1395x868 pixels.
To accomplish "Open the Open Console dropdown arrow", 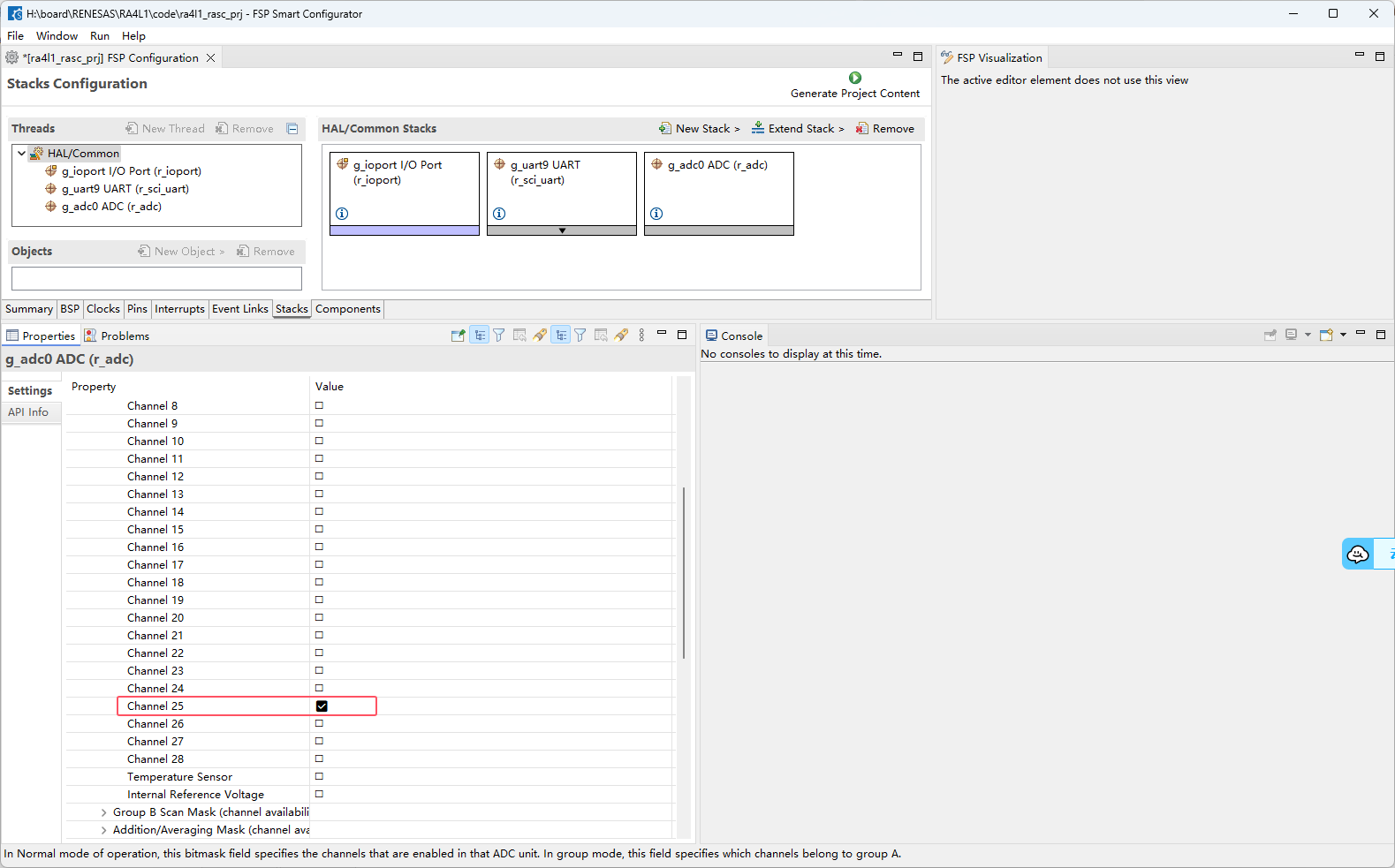I will click(x=1343, y=335).
